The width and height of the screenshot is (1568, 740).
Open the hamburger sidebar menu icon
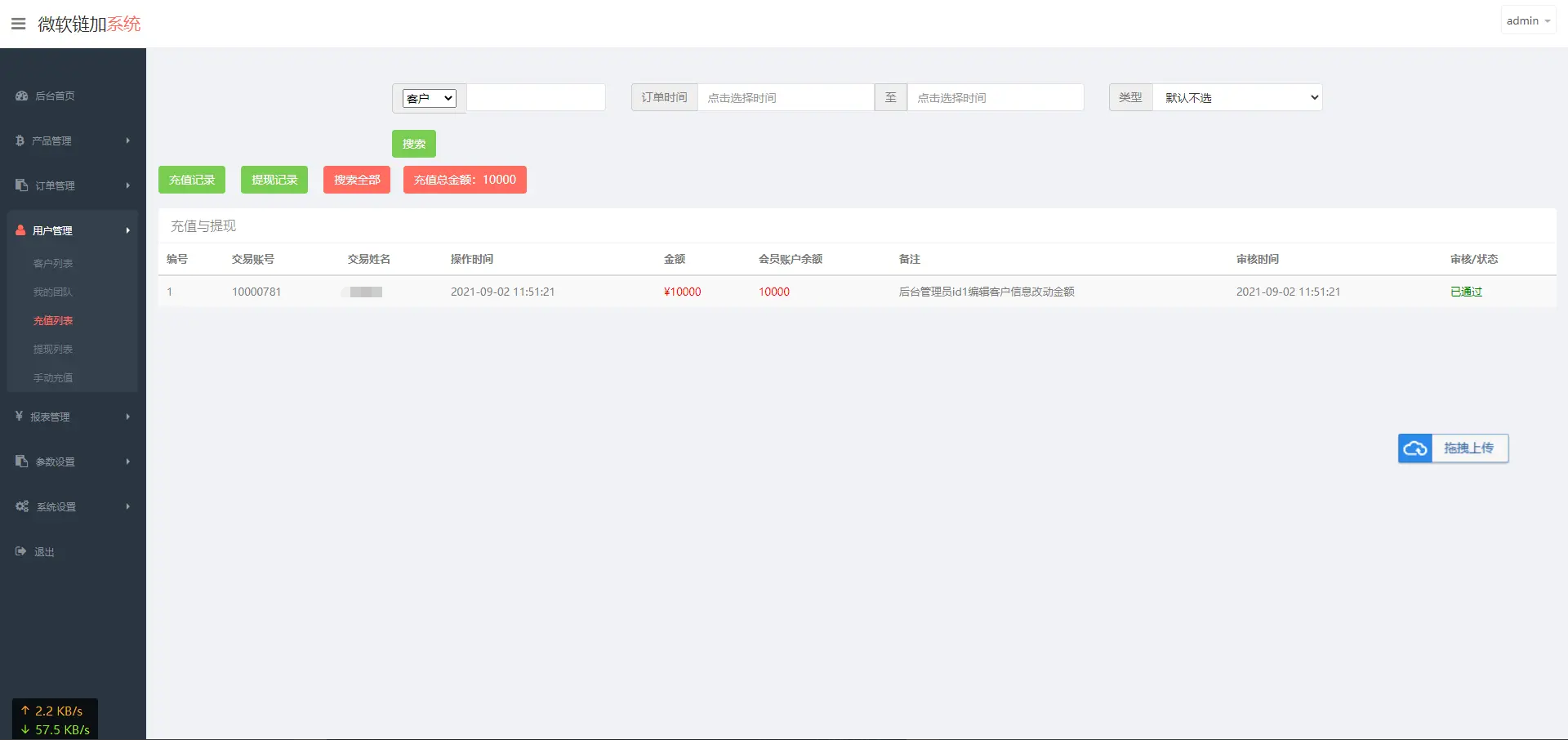(x=18, y=23)
